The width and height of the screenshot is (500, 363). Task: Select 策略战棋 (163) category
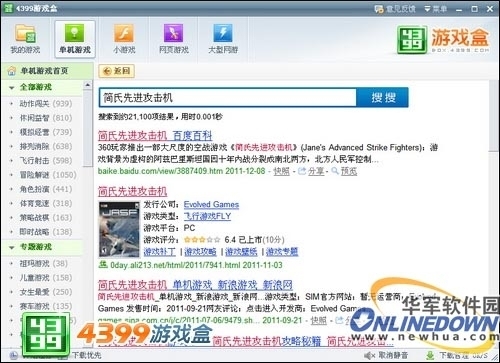(x=46, y=218)
